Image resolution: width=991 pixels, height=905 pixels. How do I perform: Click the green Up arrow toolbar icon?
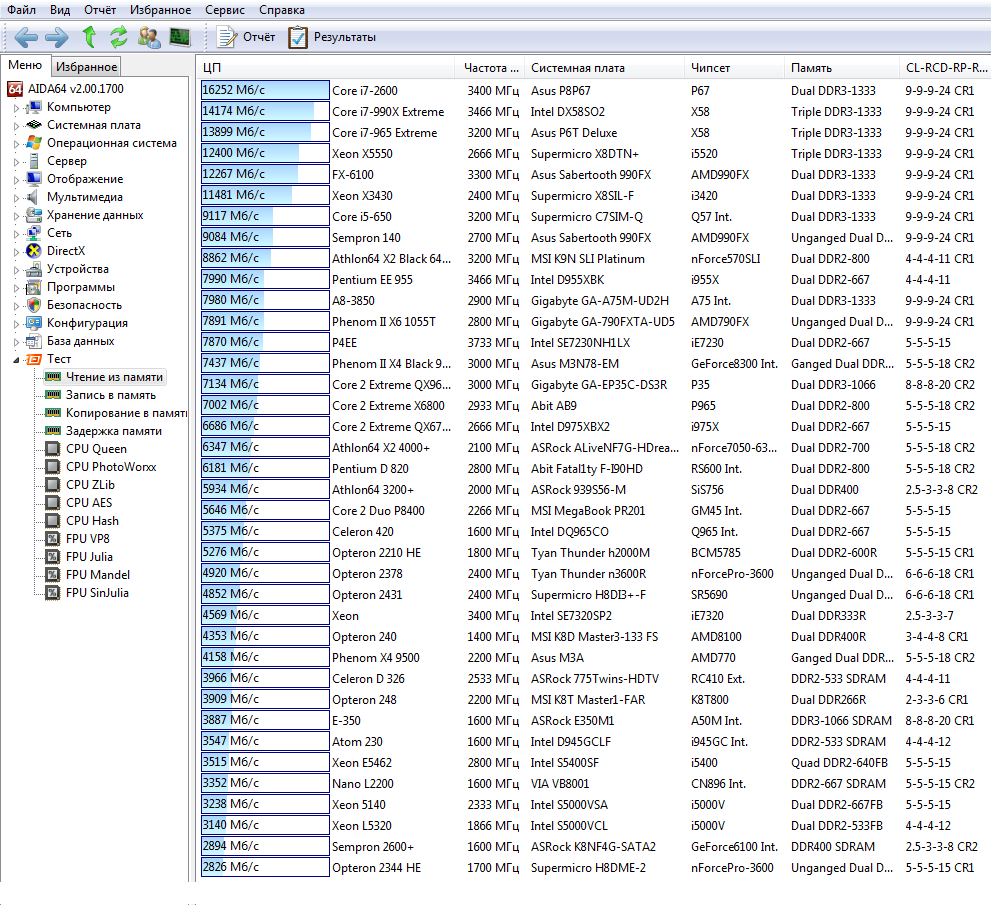coord(89,37)
